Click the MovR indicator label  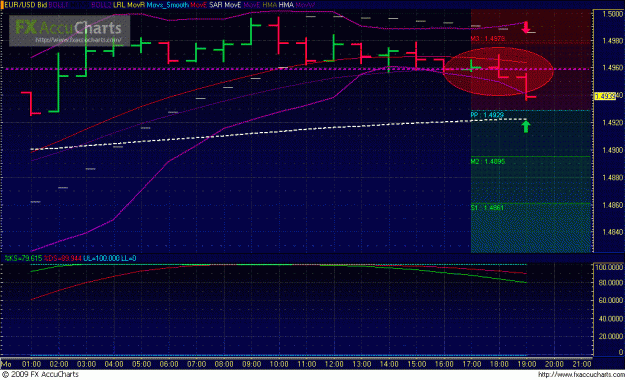[136, 5]
